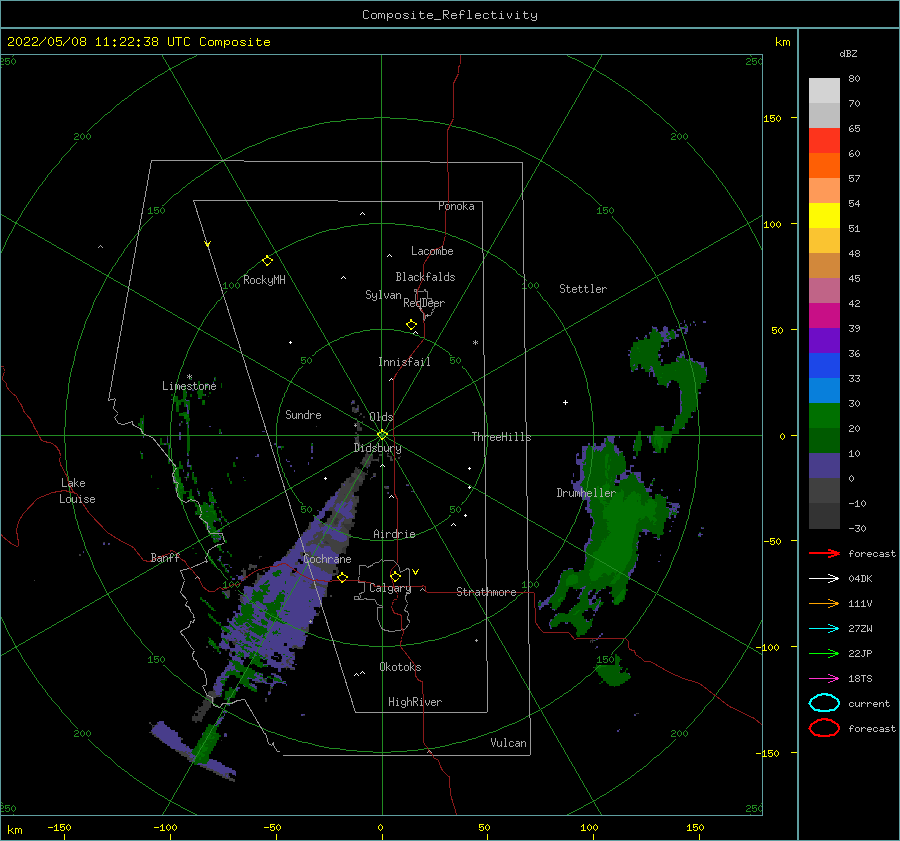
Task: Click the red forecast arrow in legend
Action: (824, 553)
